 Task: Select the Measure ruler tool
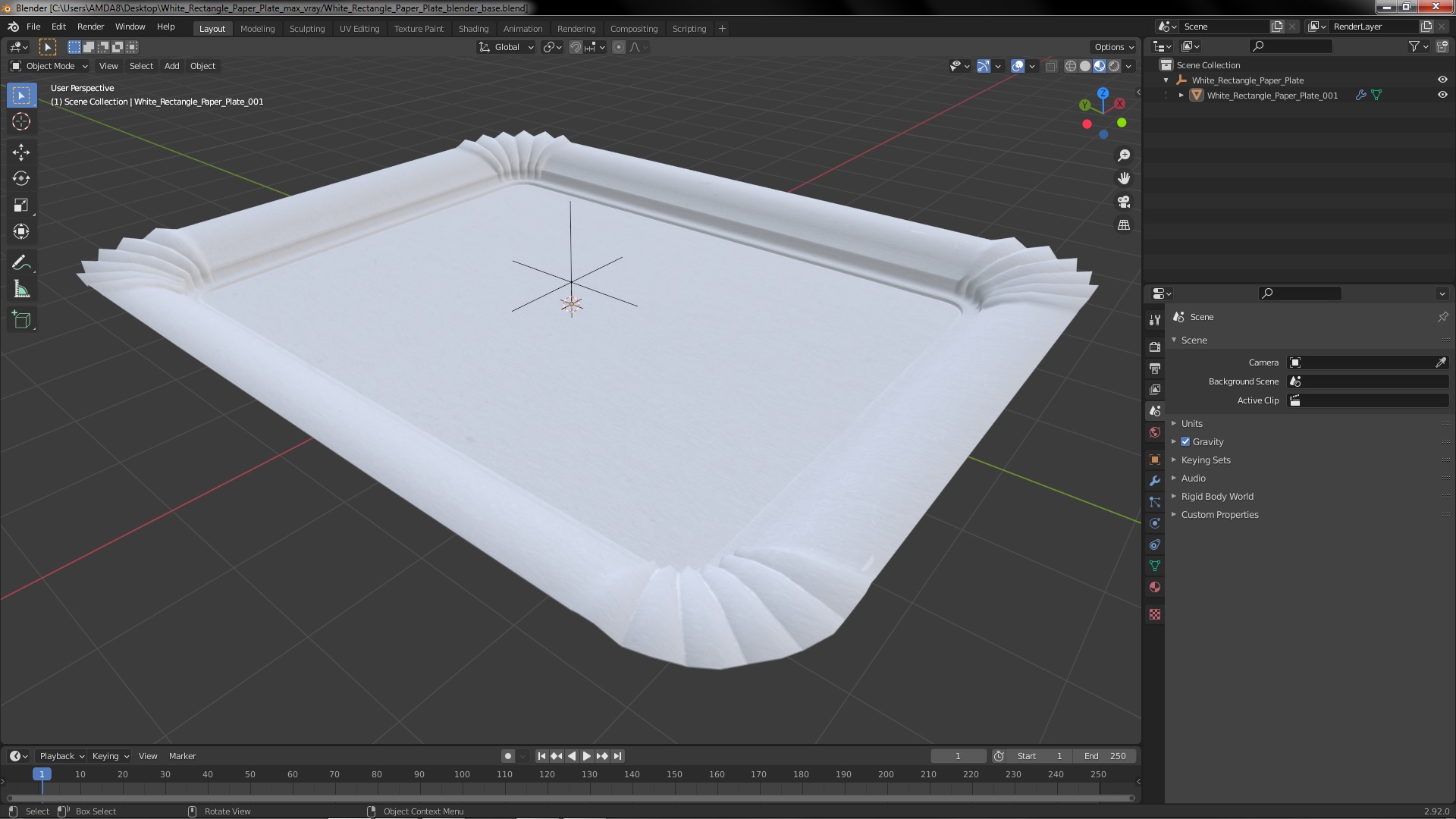point(21,290)
